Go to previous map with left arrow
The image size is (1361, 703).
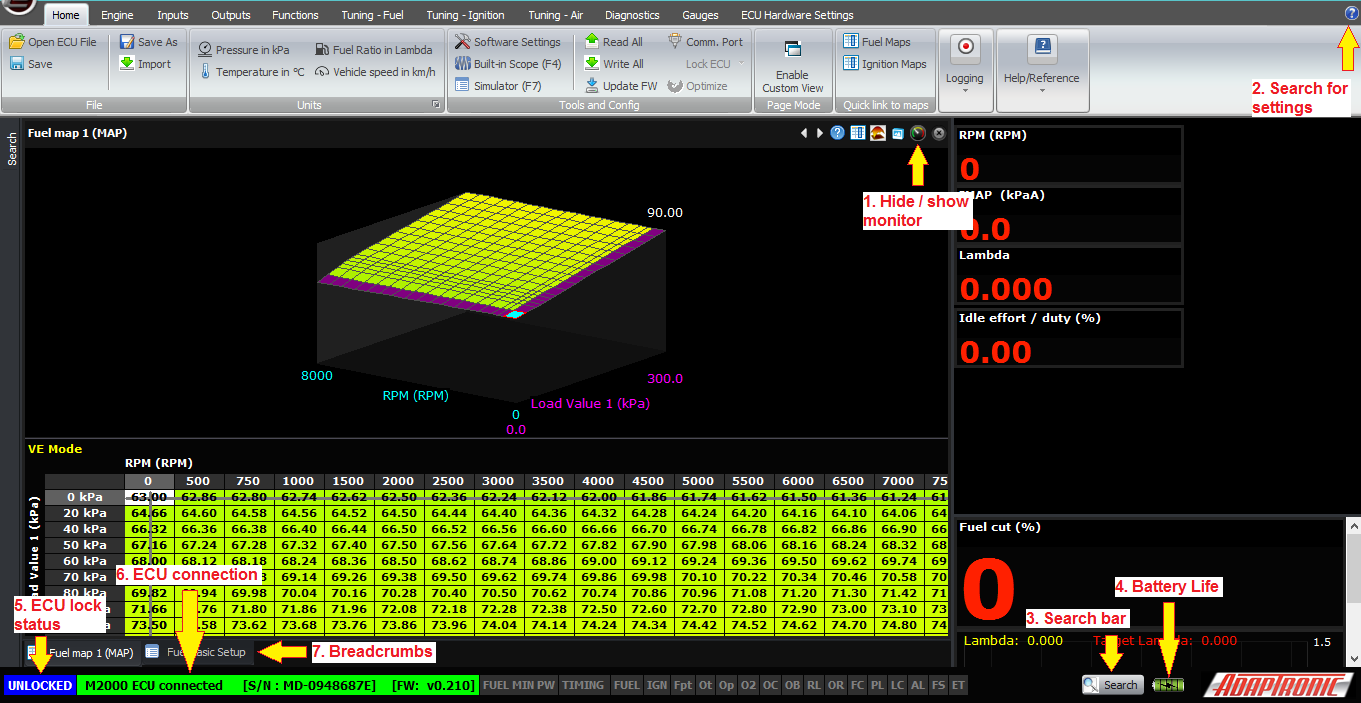coord(803,133)
